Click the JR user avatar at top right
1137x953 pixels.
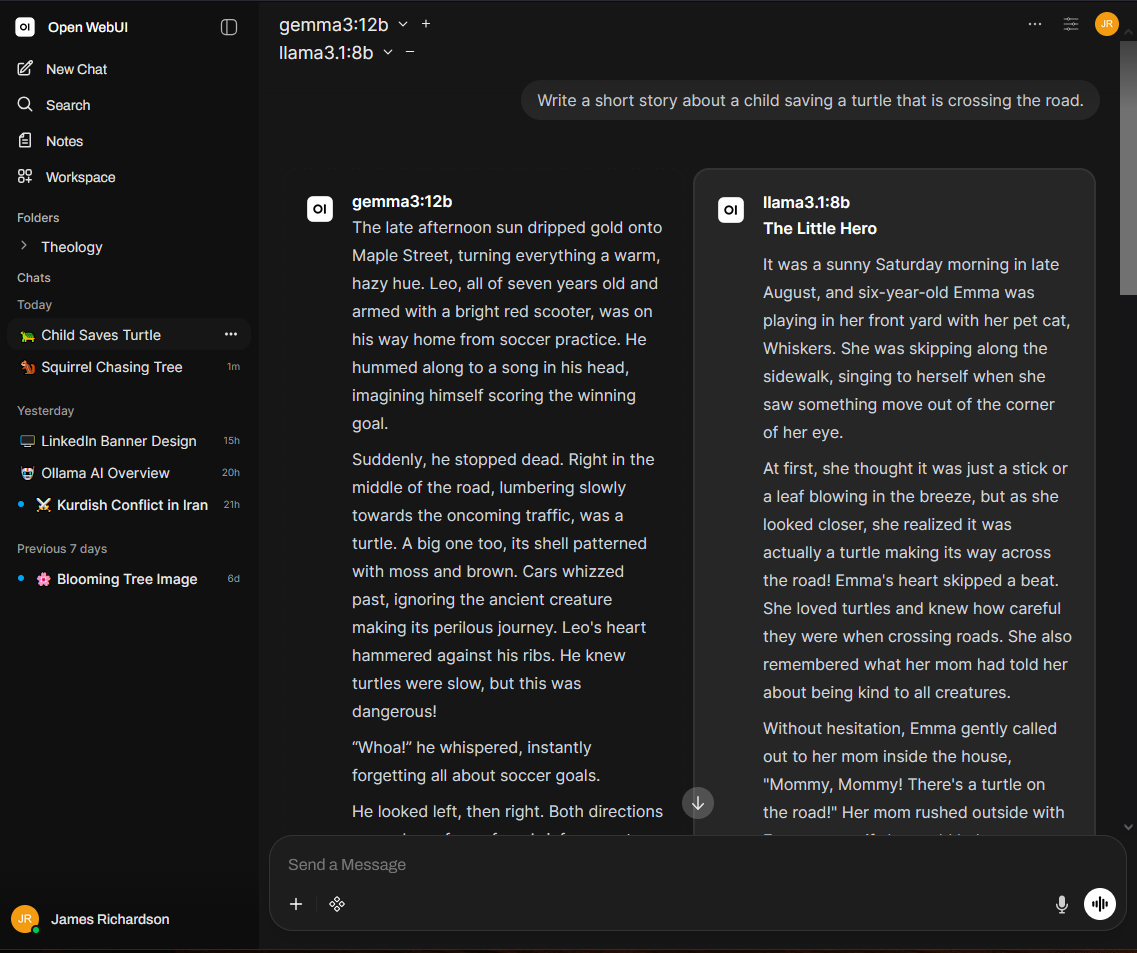[1107, 24]
